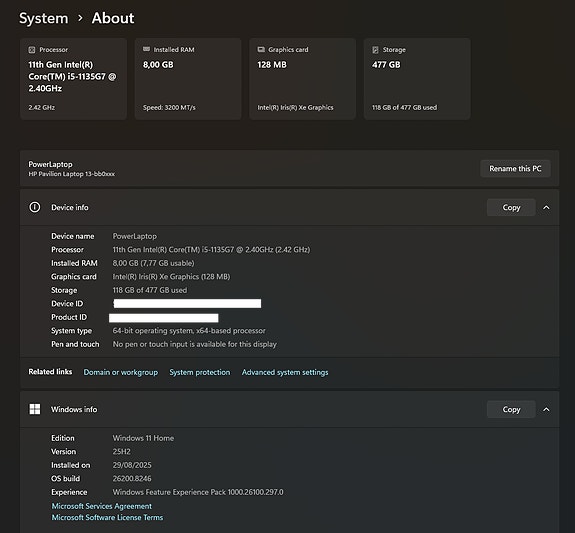575x533 pixels.
Task: Click the Windows logo icon
Action: 35,409
